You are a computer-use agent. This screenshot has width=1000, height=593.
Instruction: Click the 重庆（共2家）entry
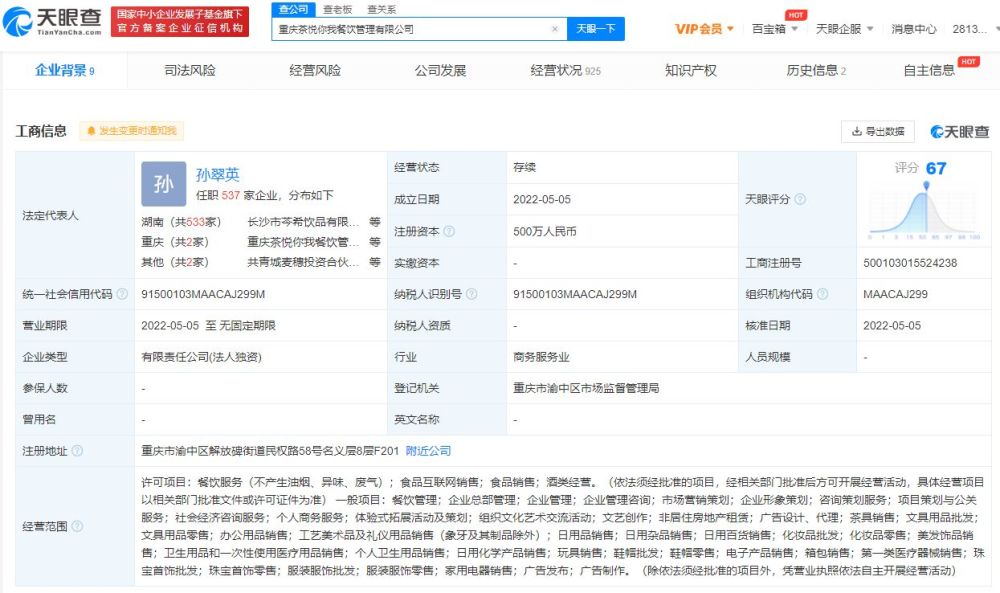pos(175,242)
